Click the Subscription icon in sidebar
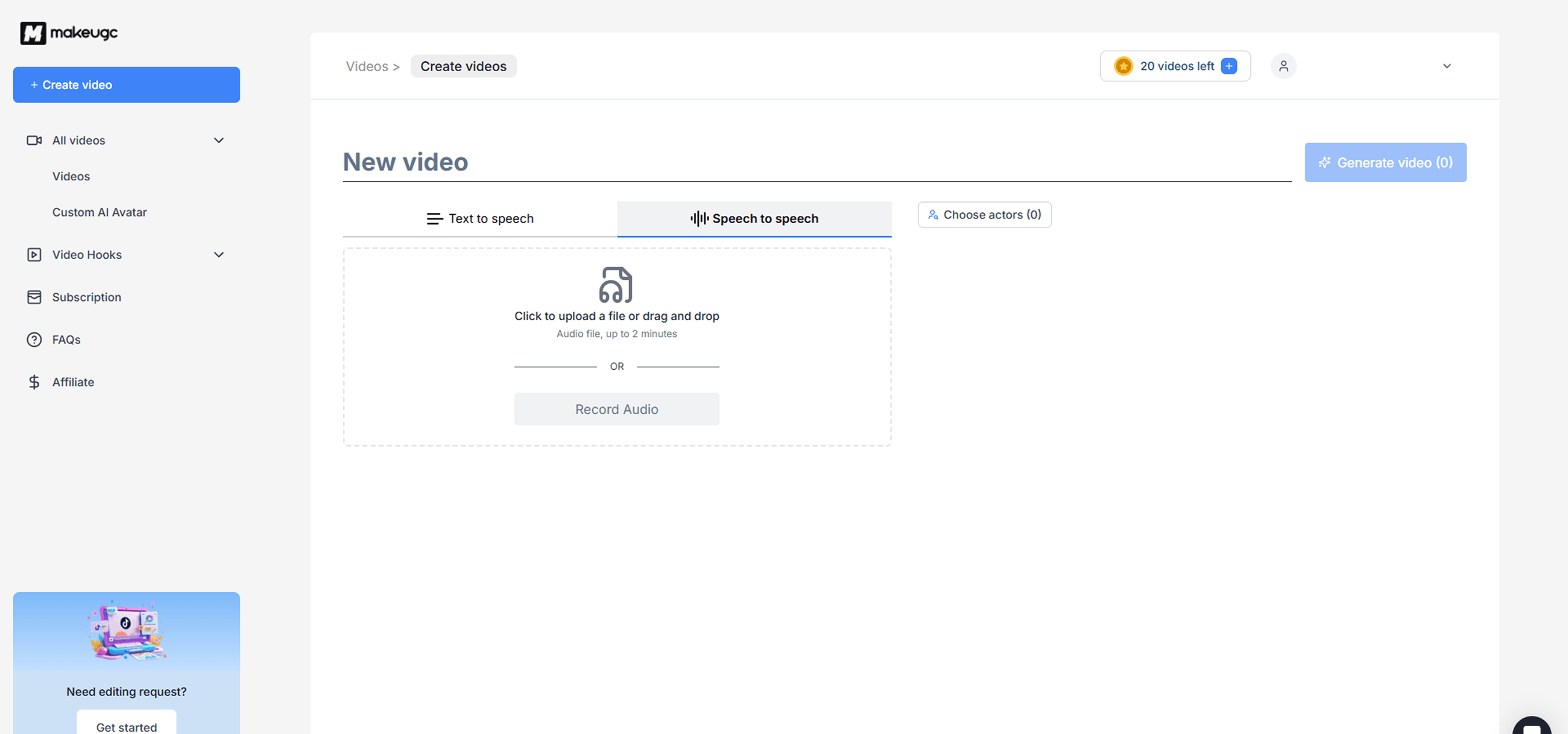The width and height of the screenshot is (1568, 734). 34,297
